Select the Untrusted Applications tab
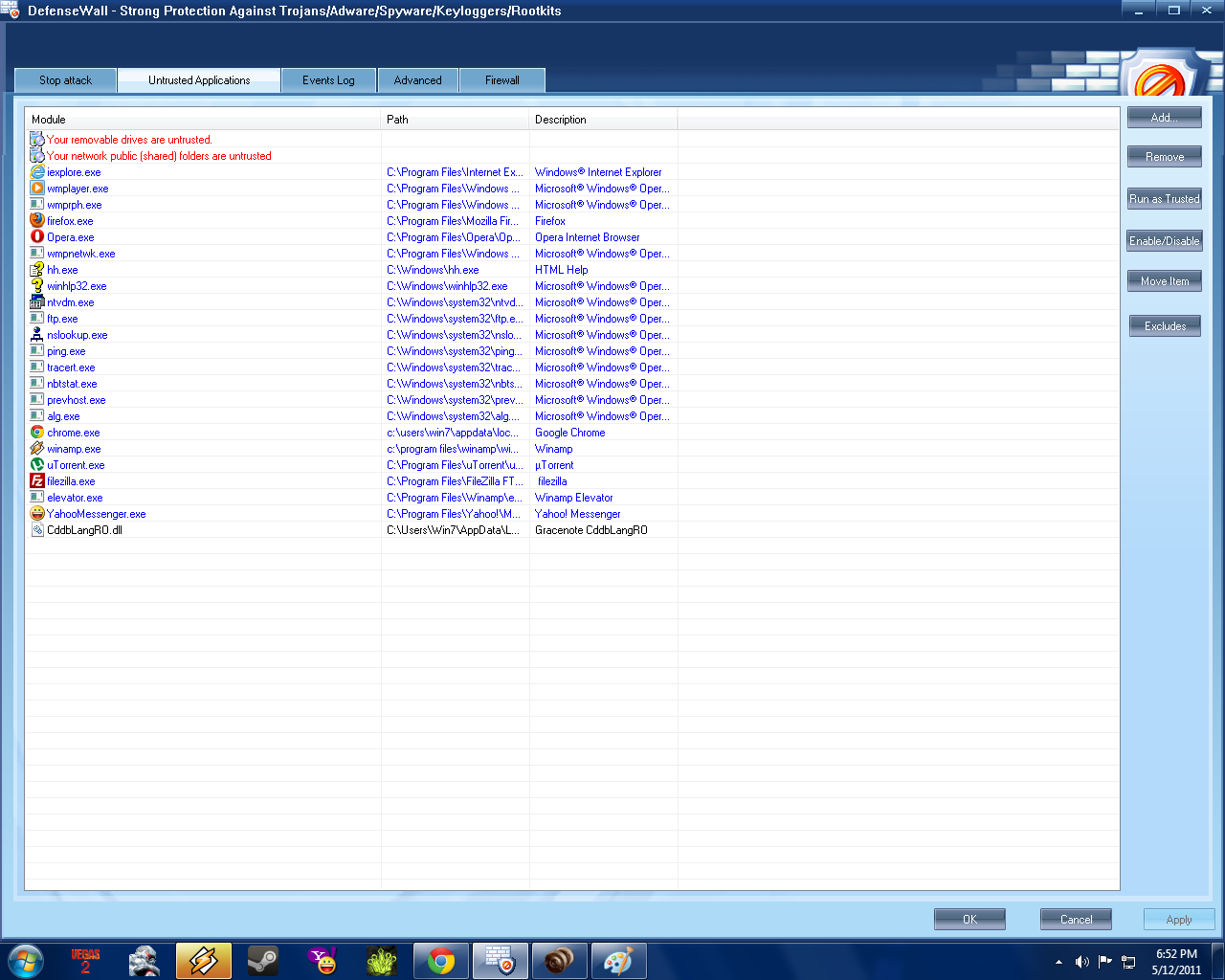 coord(199,80)
